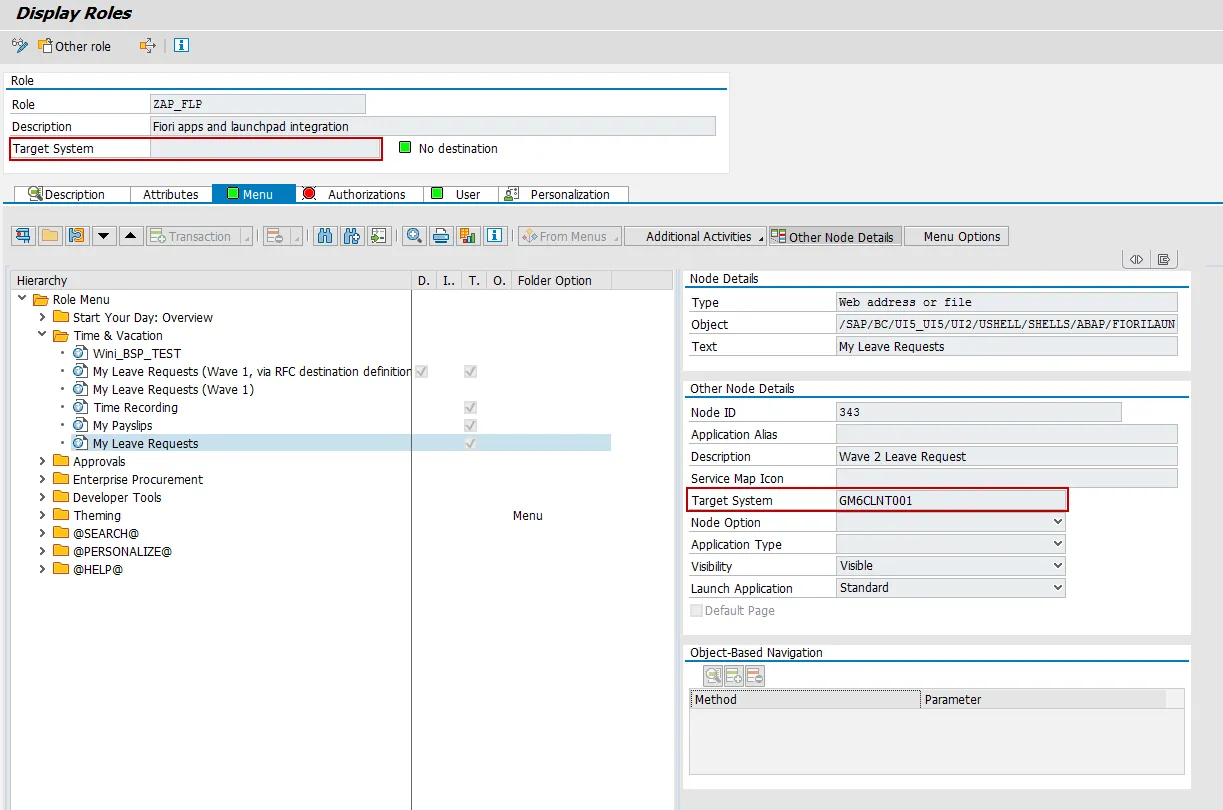Switch between display and change mode

18,45
